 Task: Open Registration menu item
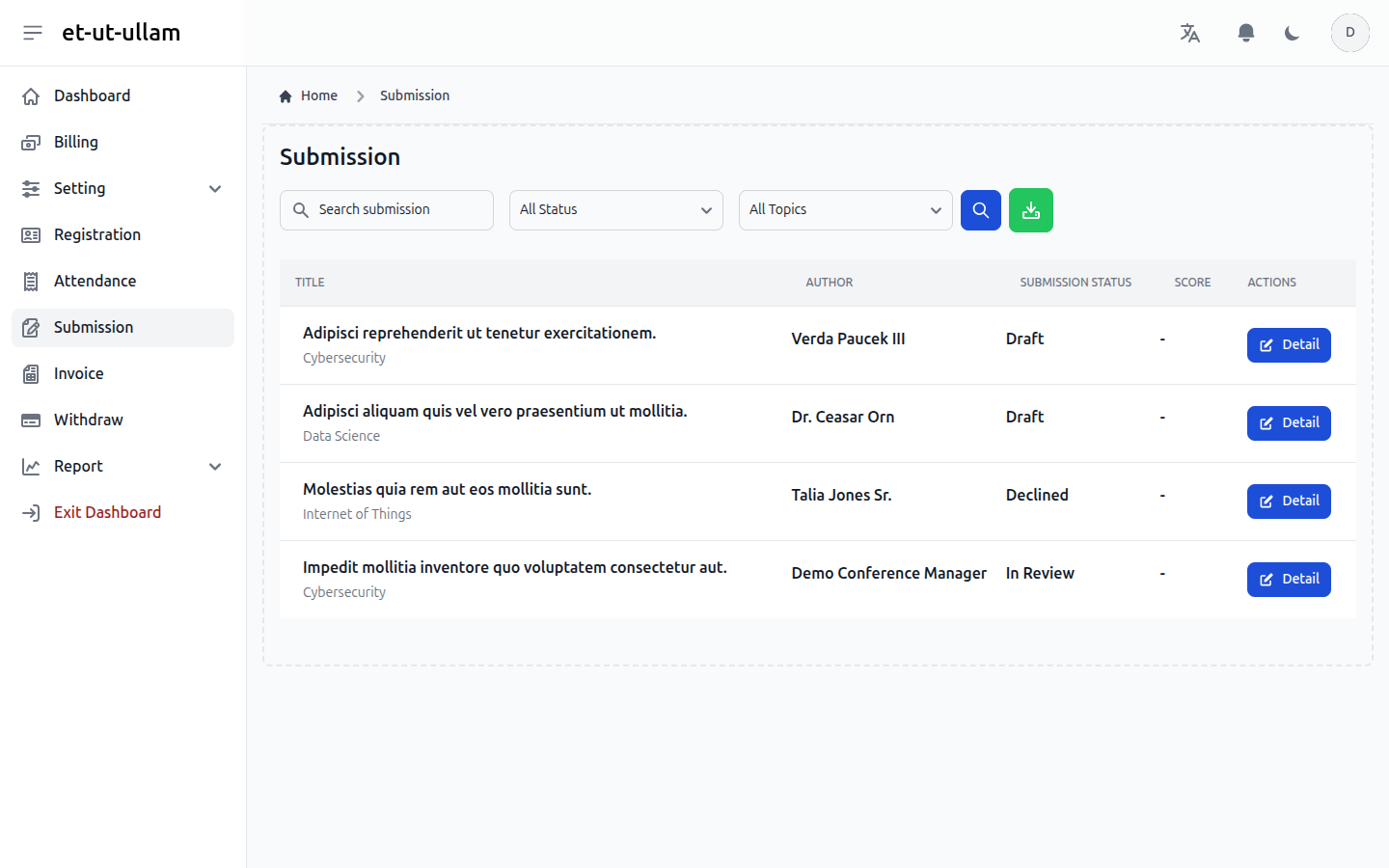123,235
